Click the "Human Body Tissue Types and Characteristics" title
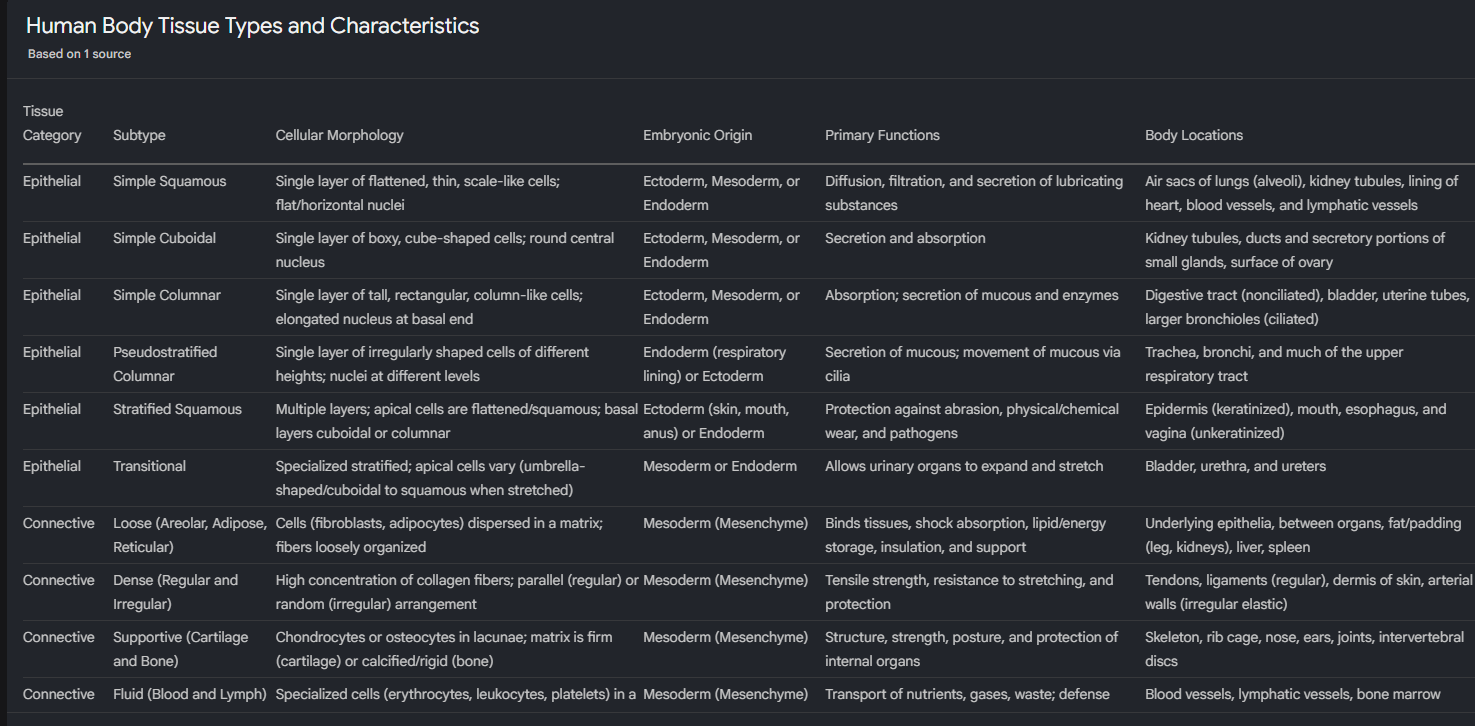The width and height of the screenshot is (1475, 726). point(252,26)
